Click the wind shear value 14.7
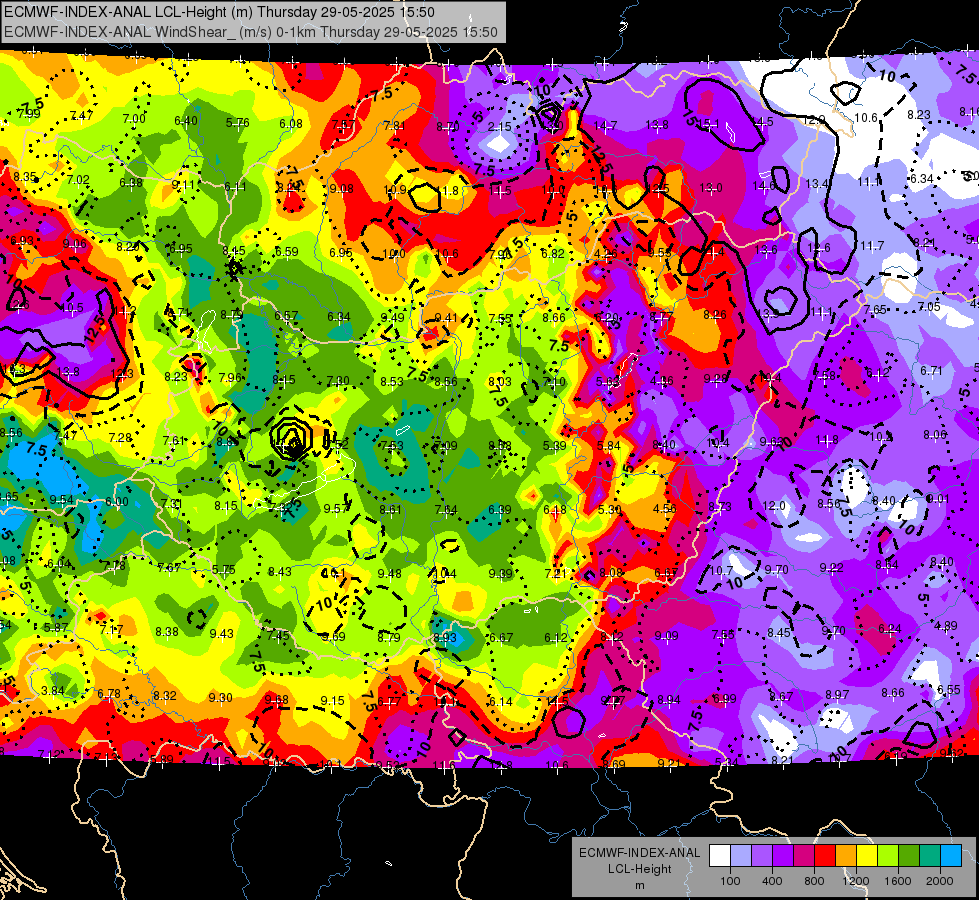This screenshot has width=979, height=900. [x=605, y=126]
